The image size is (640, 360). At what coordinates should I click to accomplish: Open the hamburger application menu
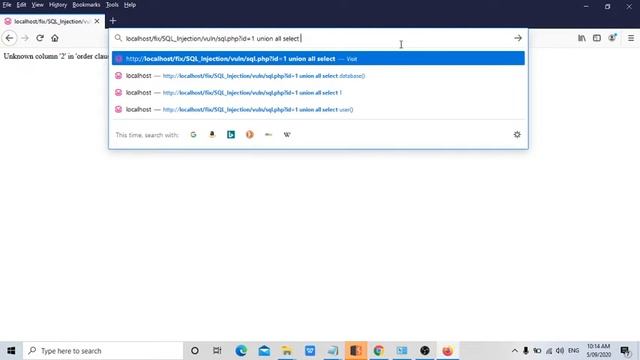[631, 38]
